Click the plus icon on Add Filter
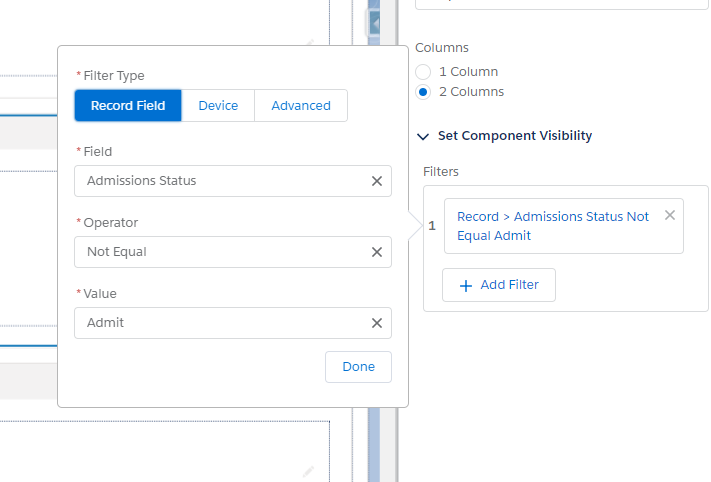This screenshot has height=482, width=711. tap(465, 285)
